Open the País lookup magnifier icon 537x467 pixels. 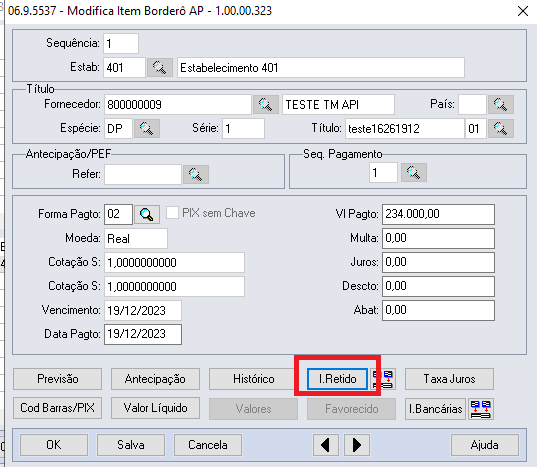[501, 104]
